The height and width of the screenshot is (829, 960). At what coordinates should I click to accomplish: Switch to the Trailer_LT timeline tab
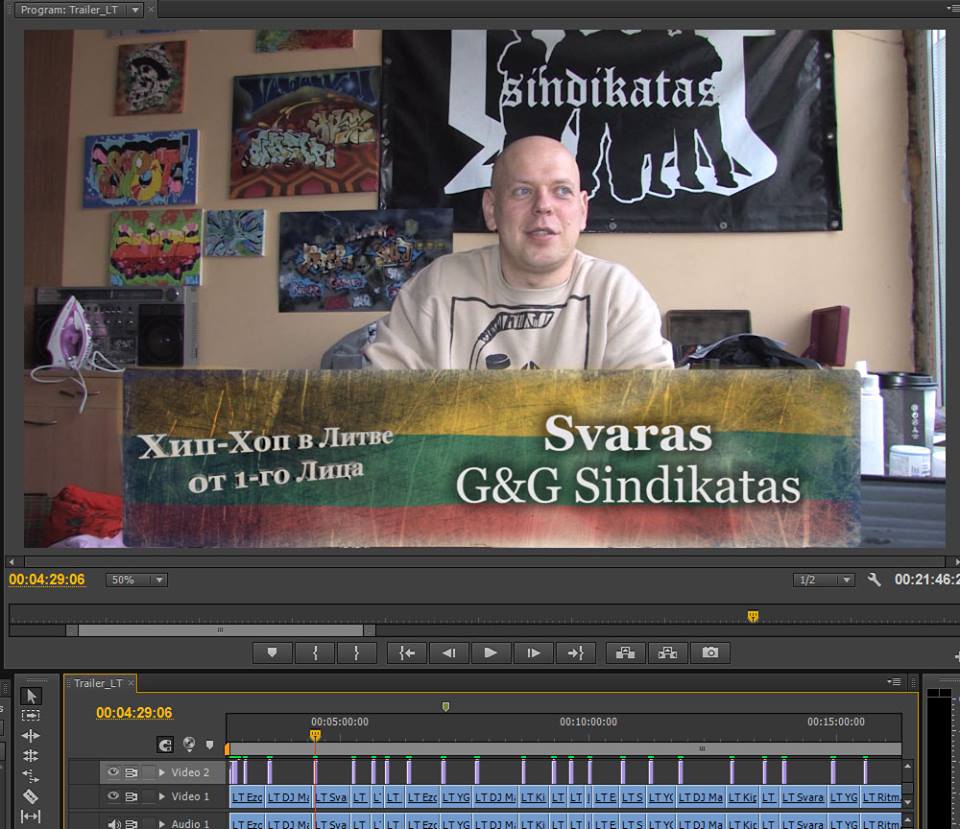click(x=98, y=683)
